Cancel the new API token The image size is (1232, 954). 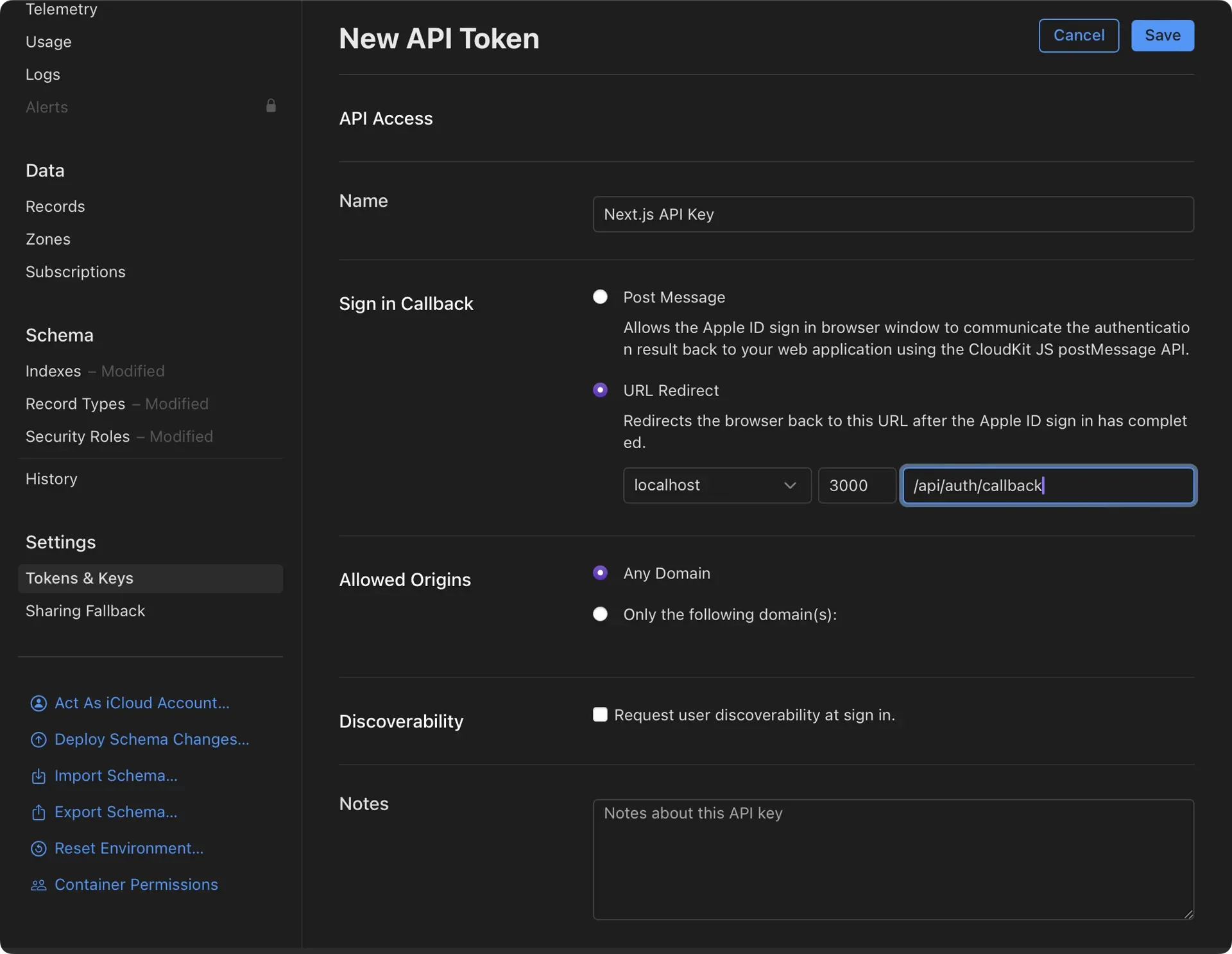point(1078,35)
